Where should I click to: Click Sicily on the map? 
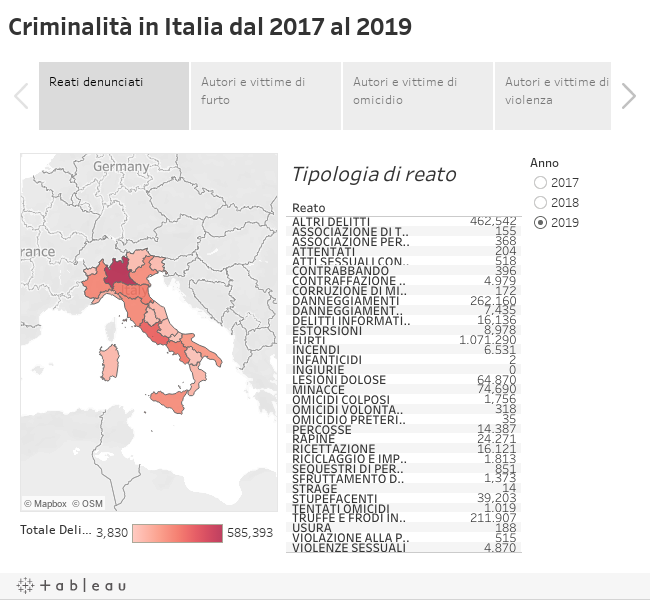[167, 403]
